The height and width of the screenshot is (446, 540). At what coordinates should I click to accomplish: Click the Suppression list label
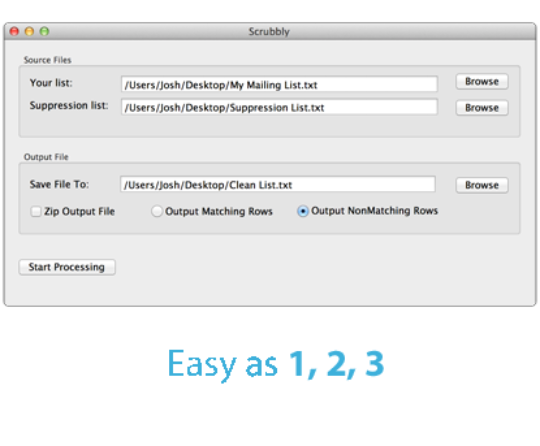[69, 105]
